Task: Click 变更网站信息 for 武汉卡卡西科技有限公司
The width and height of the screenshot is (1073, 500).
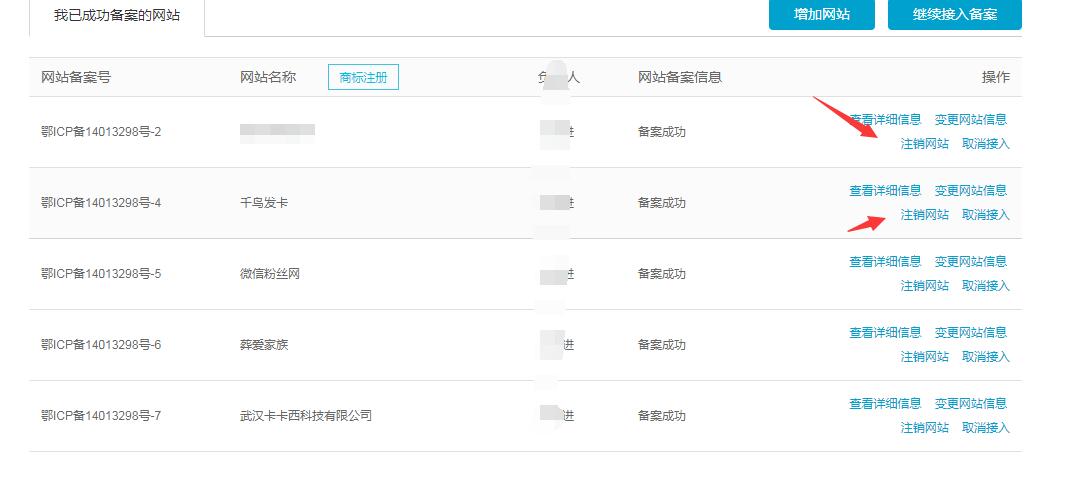Action: point(971,404)
